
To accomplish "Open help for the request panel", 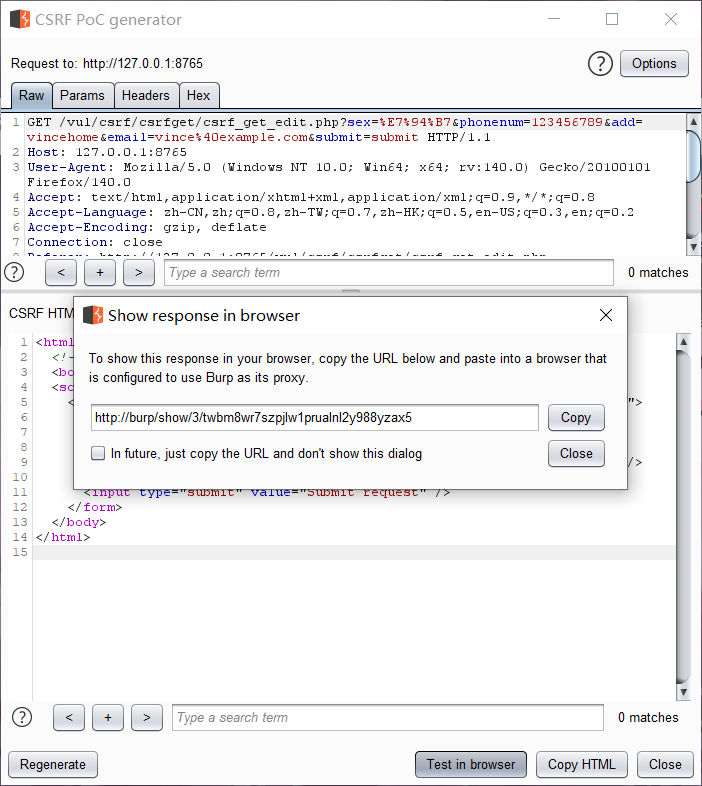I will (x=14, y=273).
